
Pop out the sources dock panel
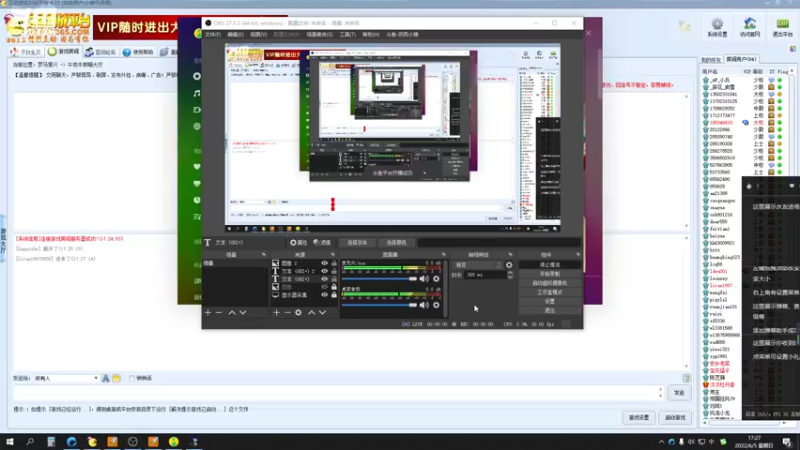coord(333,254)
